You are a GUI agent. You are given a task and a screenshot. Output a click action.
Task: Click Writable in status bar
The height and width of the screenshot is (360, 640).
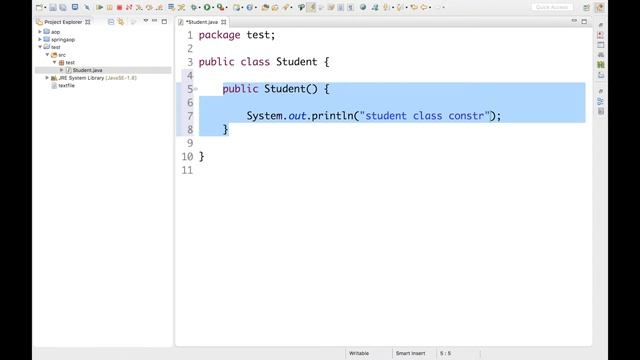point(359,353)
